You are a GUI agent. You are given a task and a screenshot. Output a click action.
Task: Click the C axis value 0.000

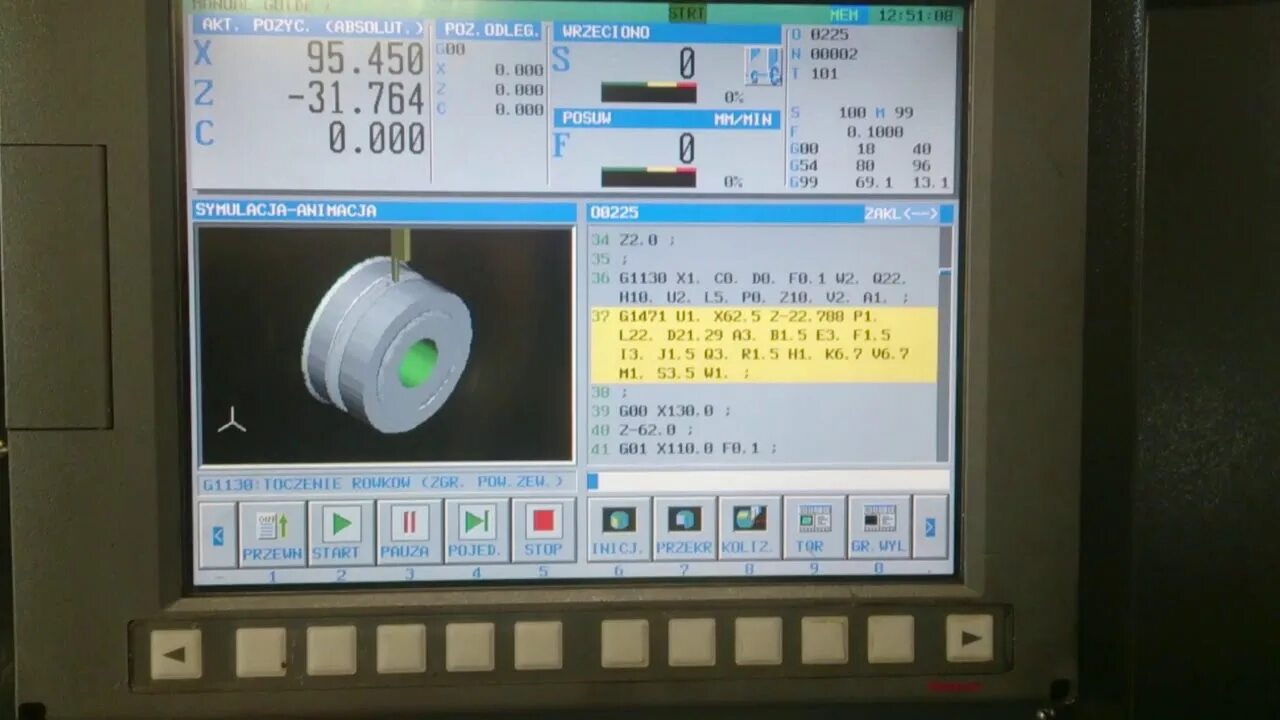376,137
